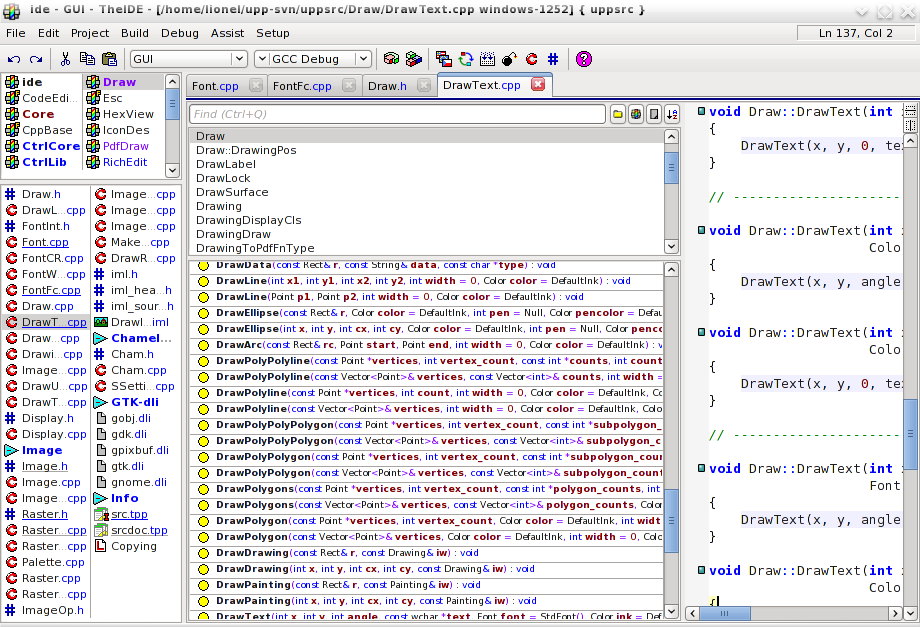Click the yellow folder icon beside Find
Image resolution: width=920 pixels, height=627 pixels.
click(x=618, y=114)
